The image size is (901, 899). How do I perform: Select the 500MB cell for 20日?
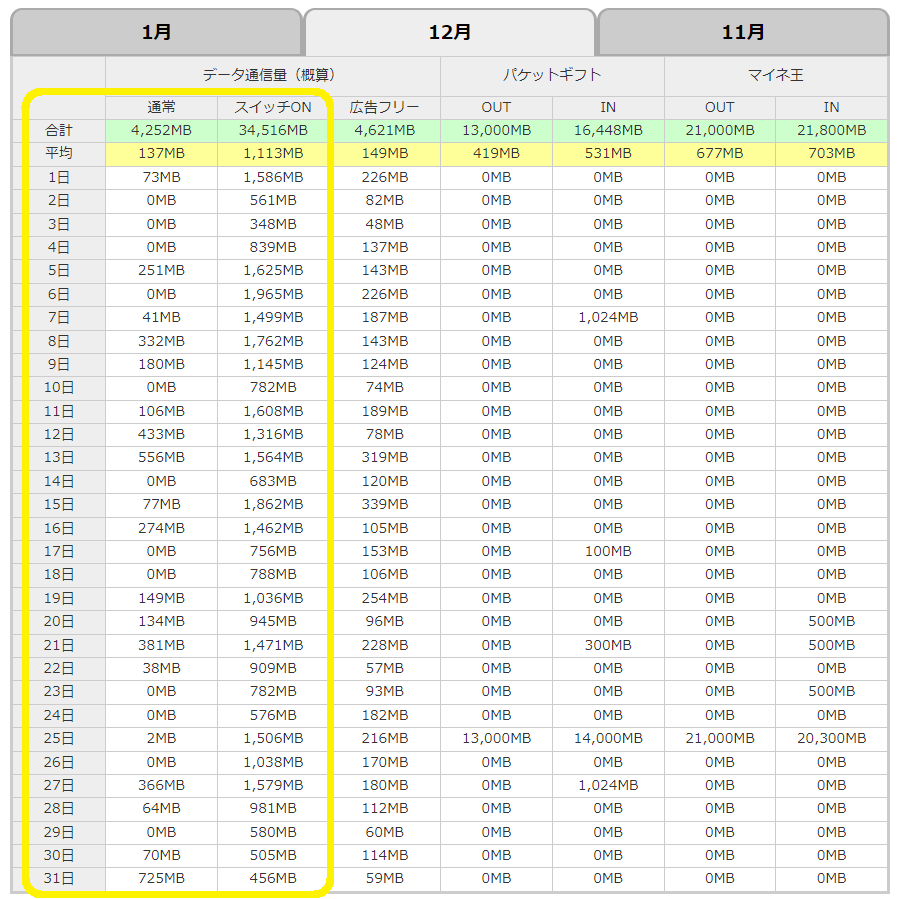831,622
